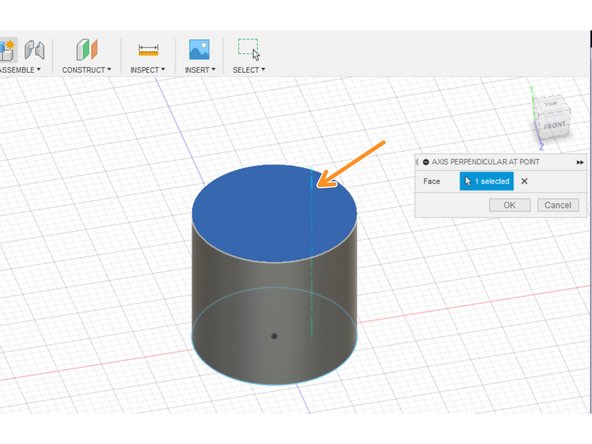Click the Insert image icon
This screenshot has height=444, width=592.
[x=199, y=49]
